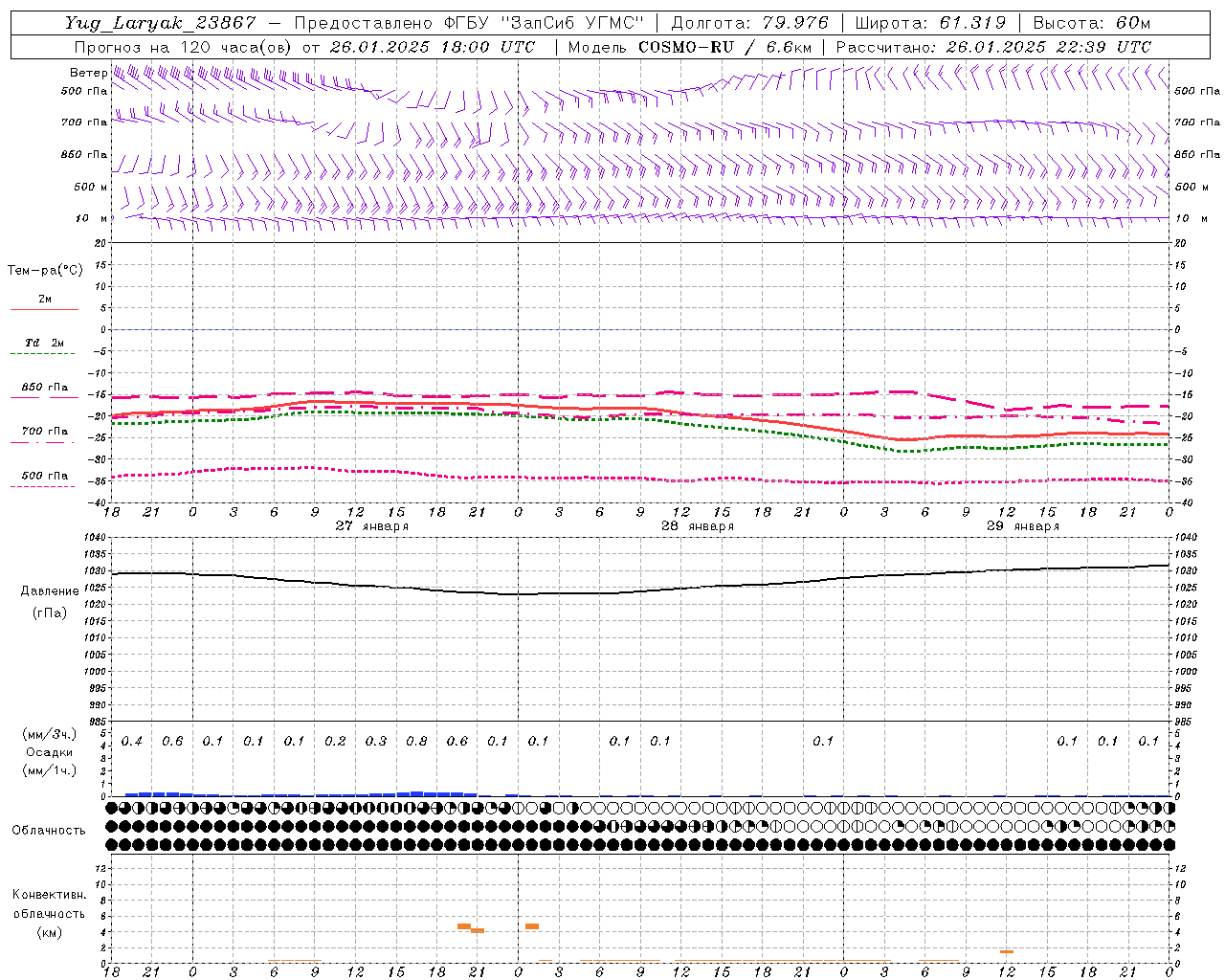This screenshot has height=980, width=1225.
Task: Select the 28 января date label
Action: point(698,526)
